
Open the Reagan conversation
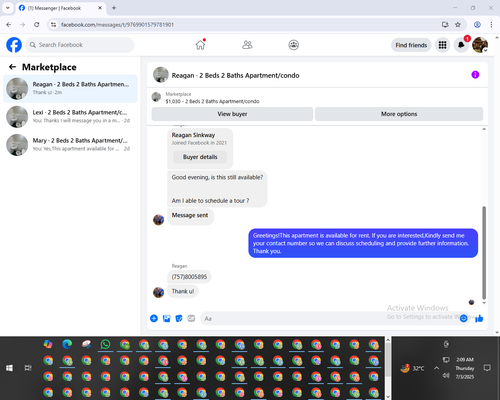(x=70, y=88)
